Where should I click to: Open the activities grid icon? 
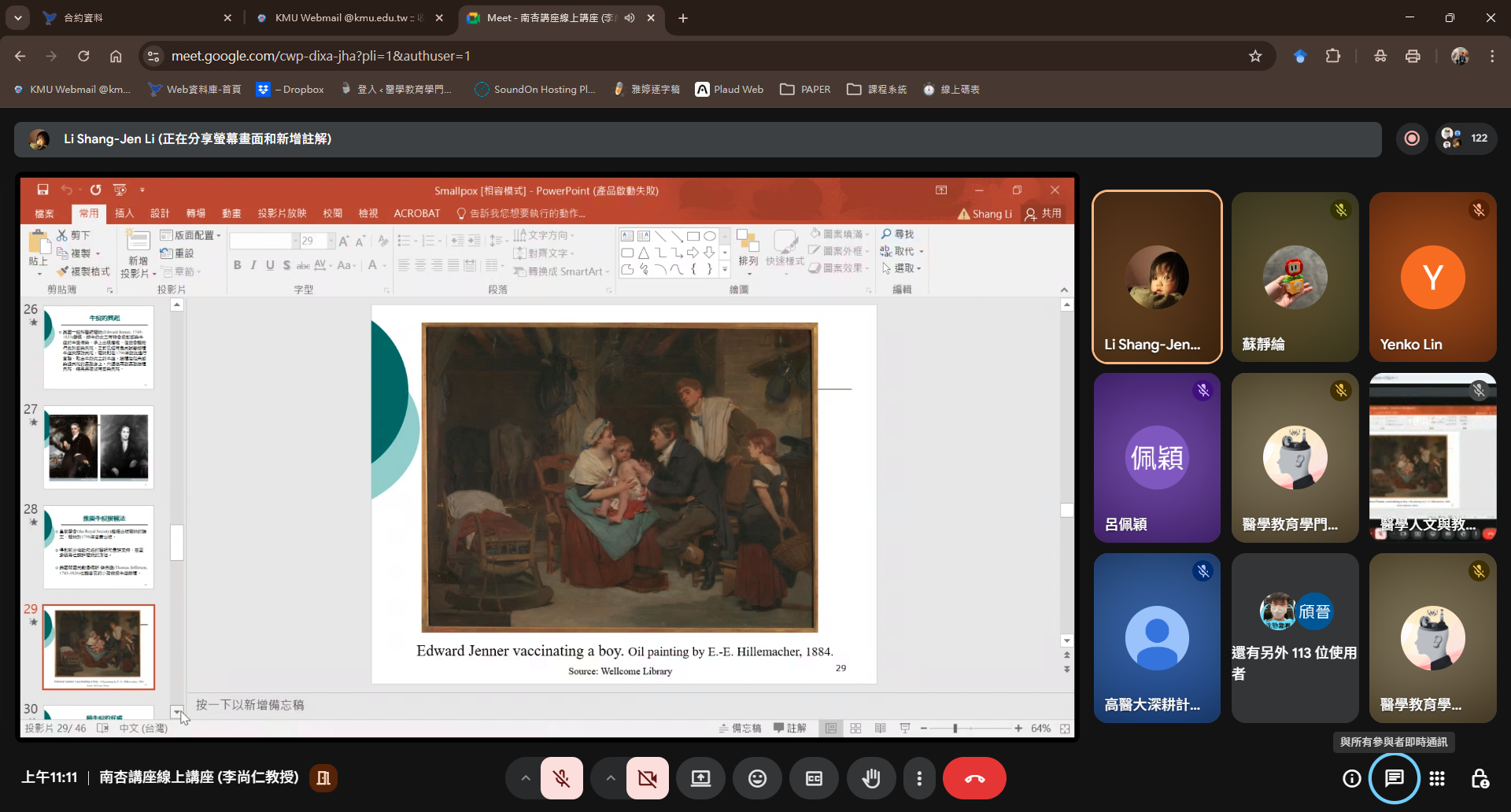point(1437,778)
